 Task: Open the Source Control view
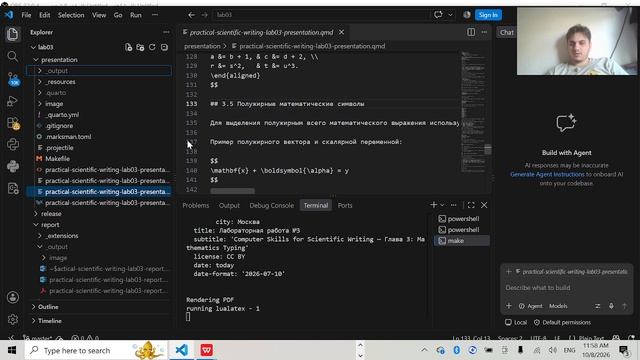[x=13, y=78]
